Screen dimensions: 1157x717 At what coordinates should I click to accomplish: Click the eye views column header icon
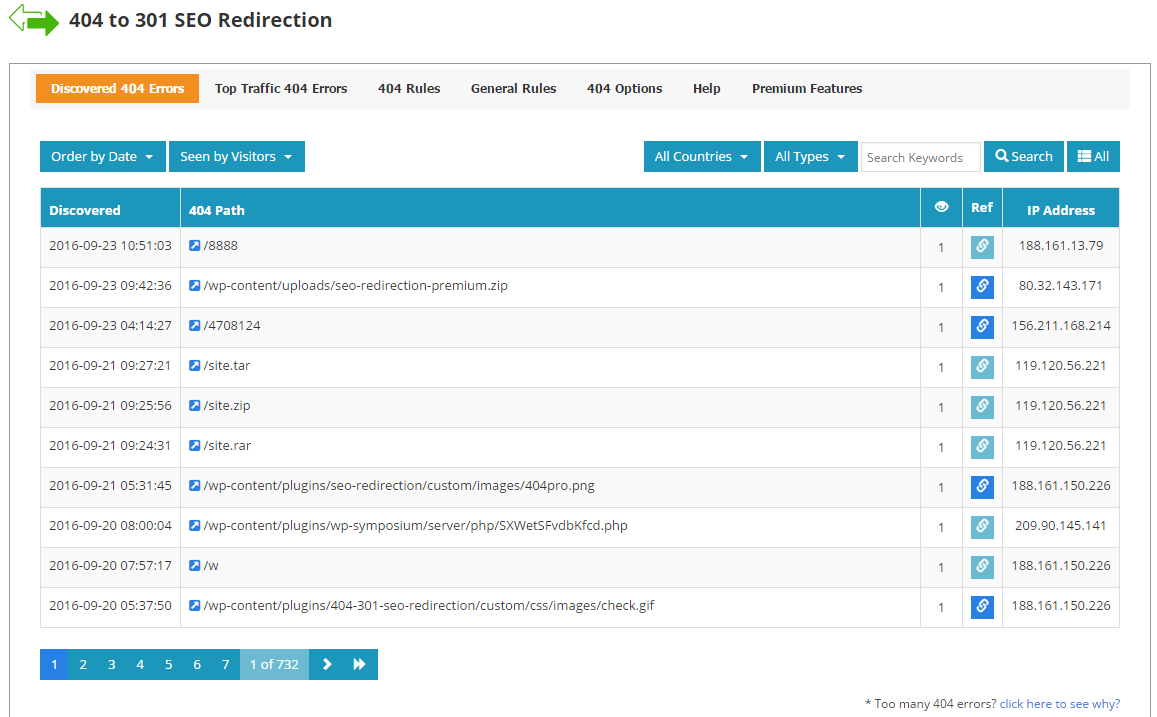(x=942, y=207)
